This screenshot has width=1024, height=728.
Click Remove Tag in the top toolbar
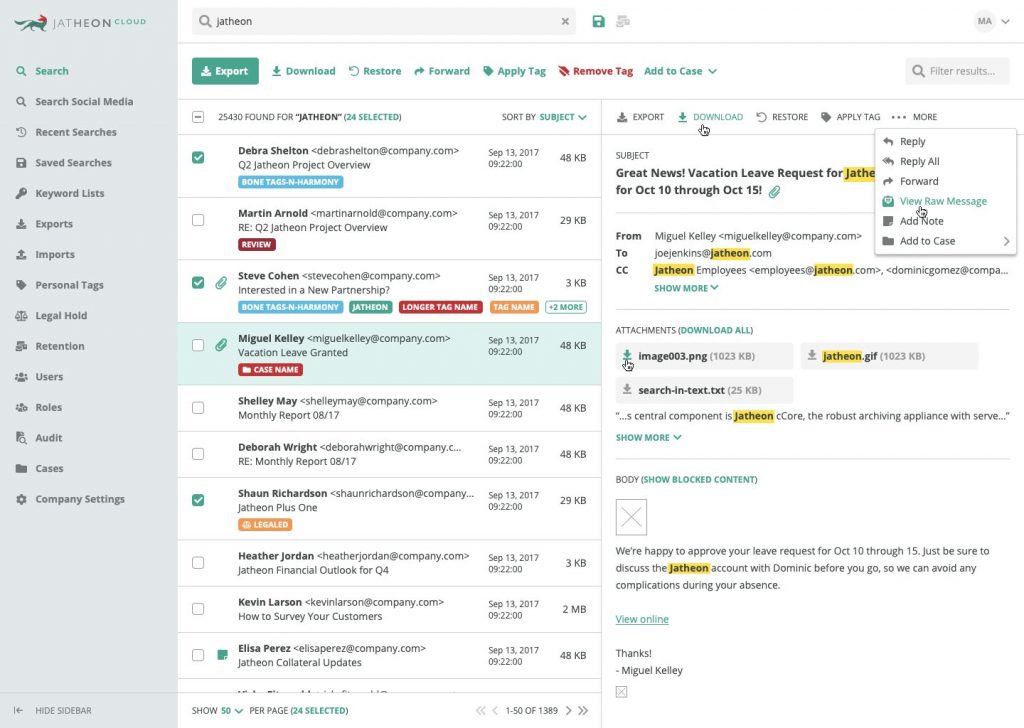(x=596, y=71)
